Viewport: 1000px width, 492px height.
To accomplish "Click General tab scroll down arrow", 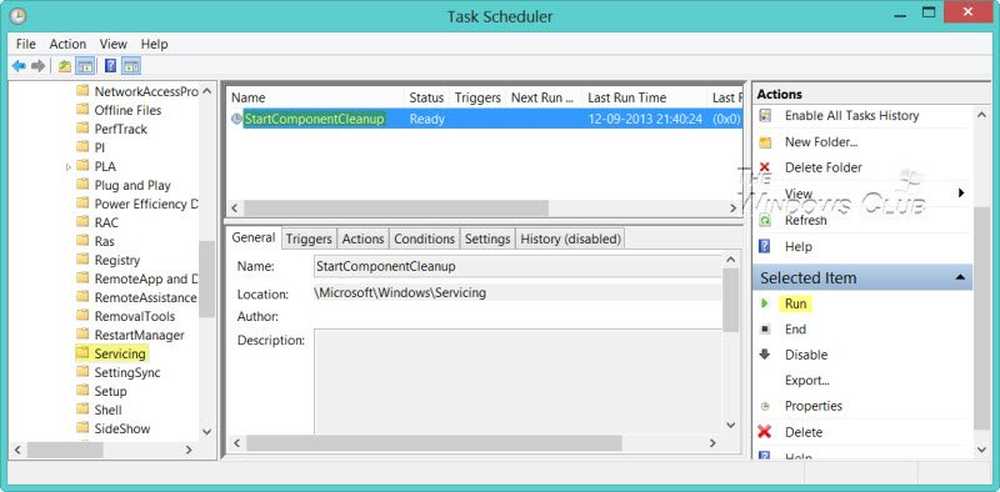I will 731,424.
